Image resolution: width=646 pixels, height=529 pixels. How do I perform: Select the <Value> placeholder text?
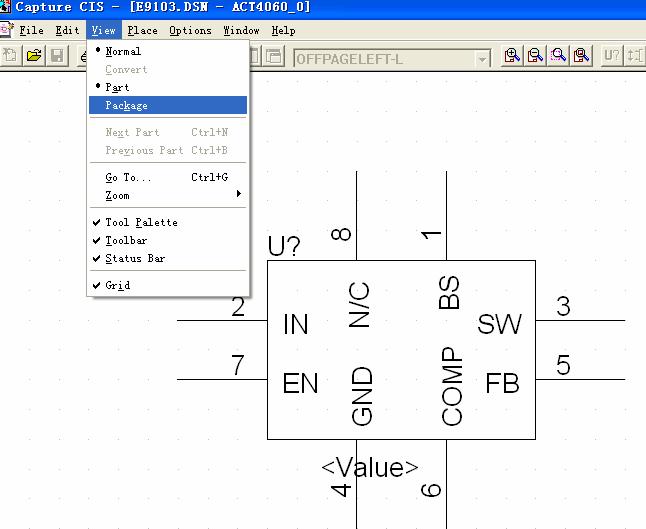click(370, 468)
